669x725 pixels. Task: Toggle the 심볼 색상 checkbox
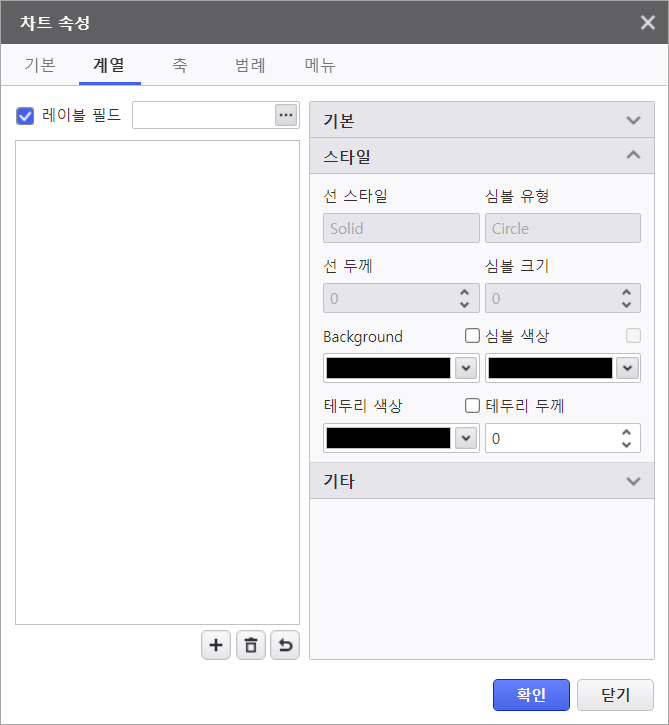click(x=633, y=336)
